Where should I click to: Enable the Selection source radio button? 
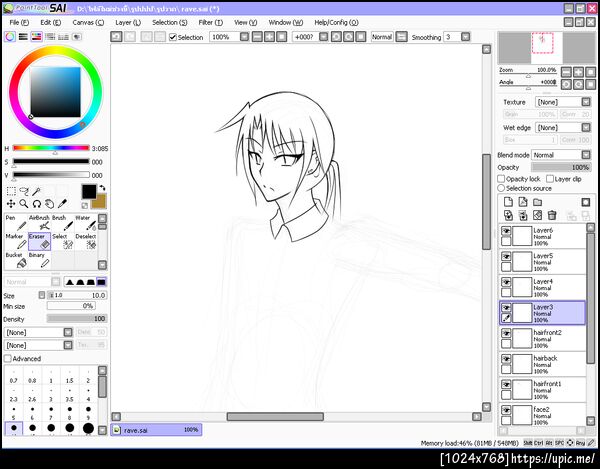(501, 188)
